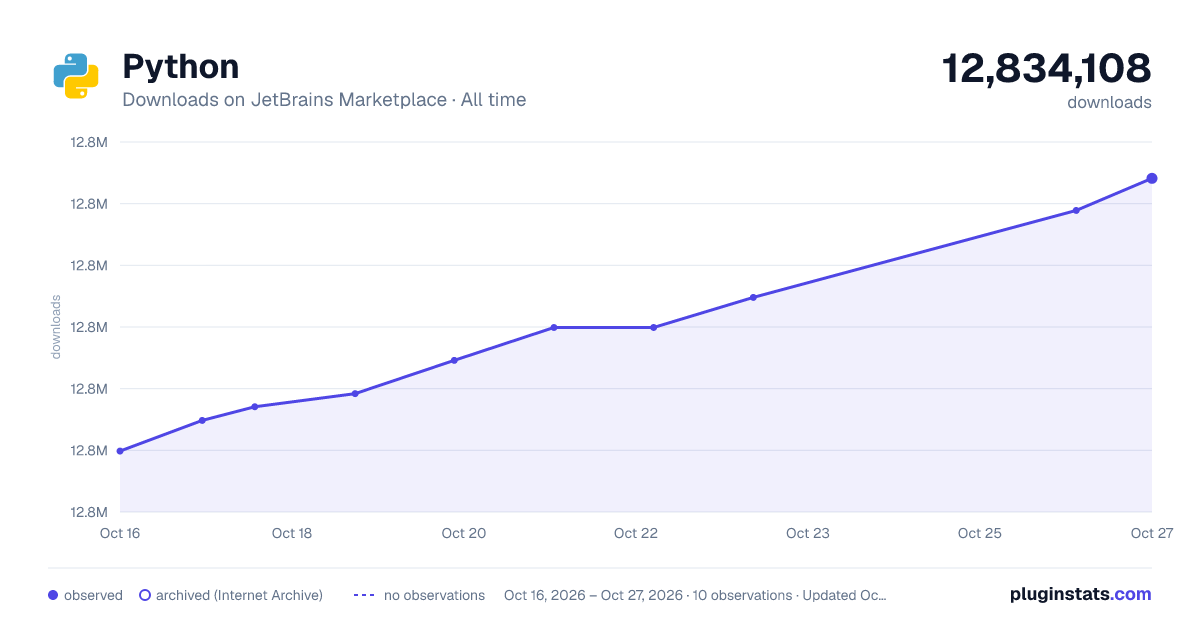Click the 'Oct 25' x-axis label
1200x630 pixels.
click(x=980, y=533)
